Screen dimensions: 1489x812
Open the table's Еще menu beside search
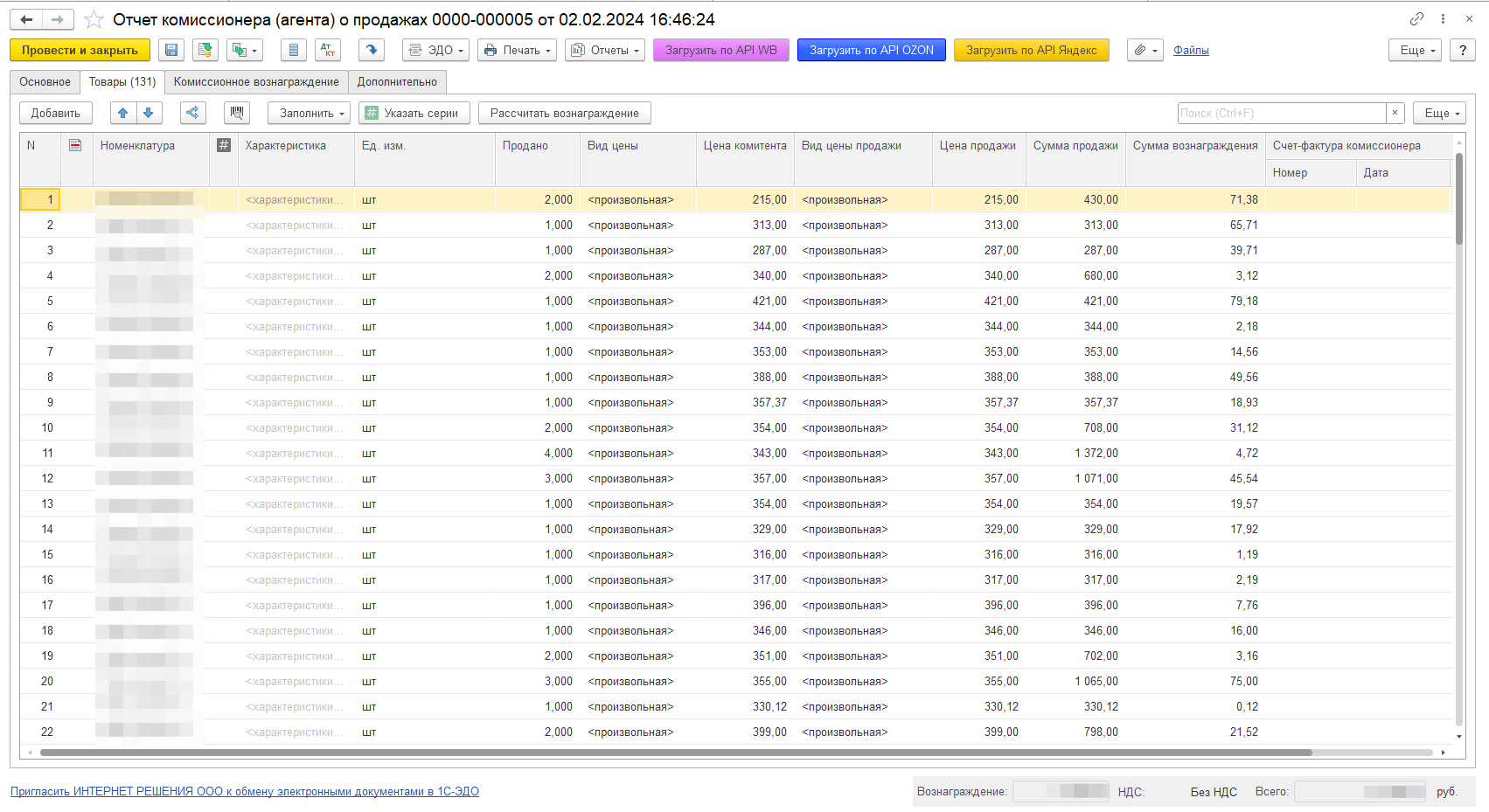(1439, 113)
